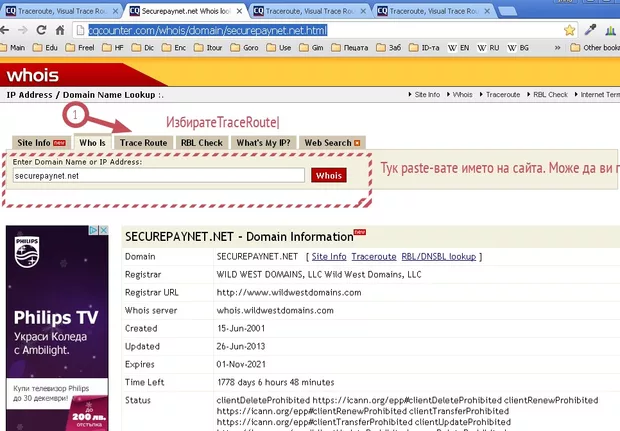Open the HF bookmarks folder

[113, 48]
